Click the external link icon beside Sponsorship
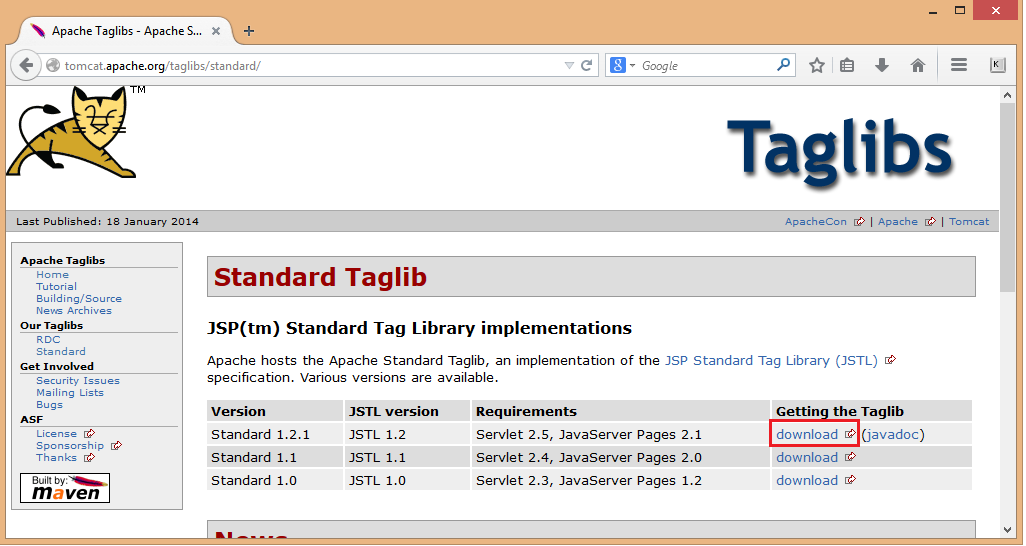Image resolution: width=1026 pixels, height=546 pixels. 116,446
